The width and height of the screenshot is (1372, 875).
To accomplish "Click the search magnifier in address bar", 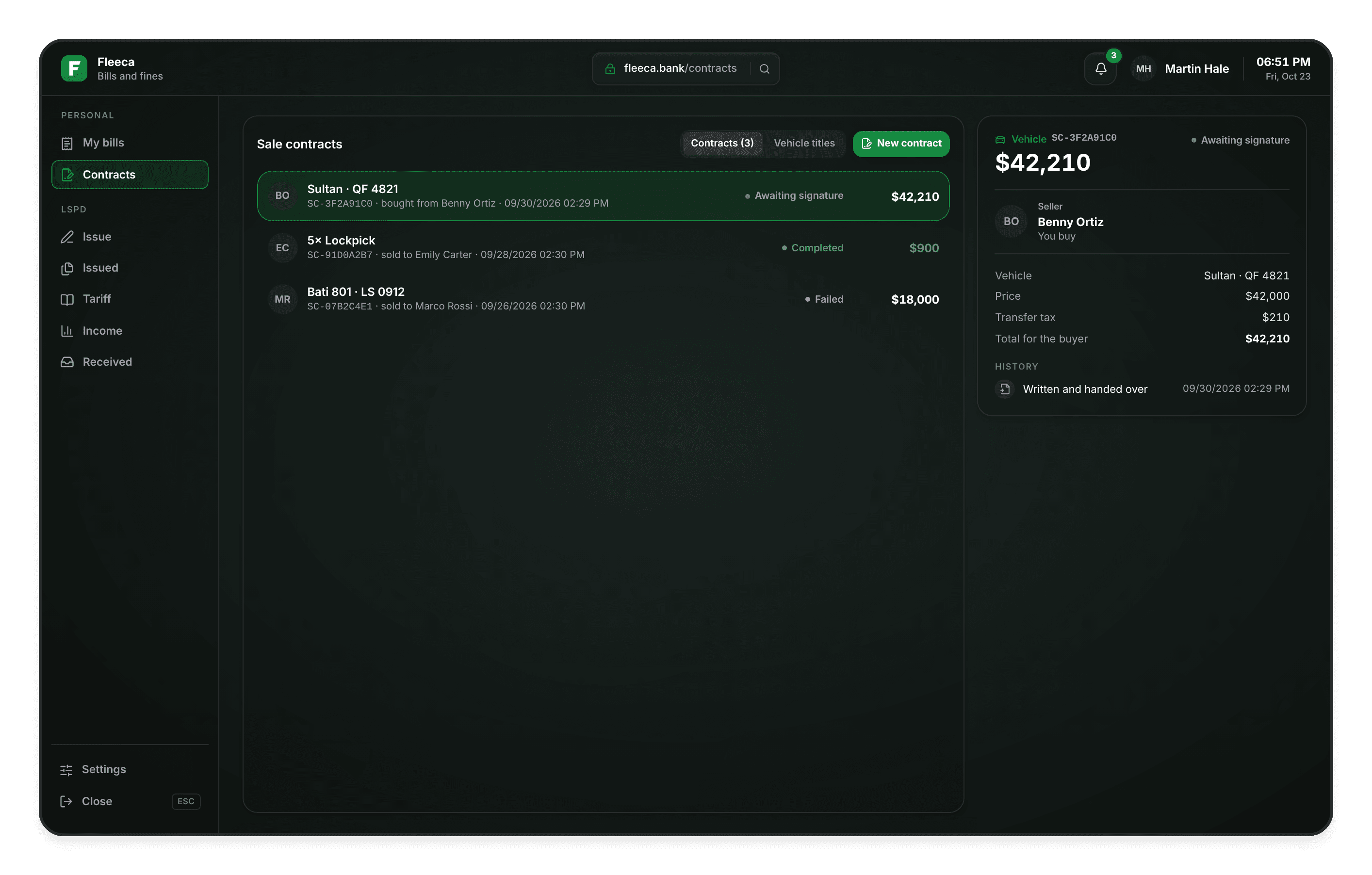I will point(765,69).
